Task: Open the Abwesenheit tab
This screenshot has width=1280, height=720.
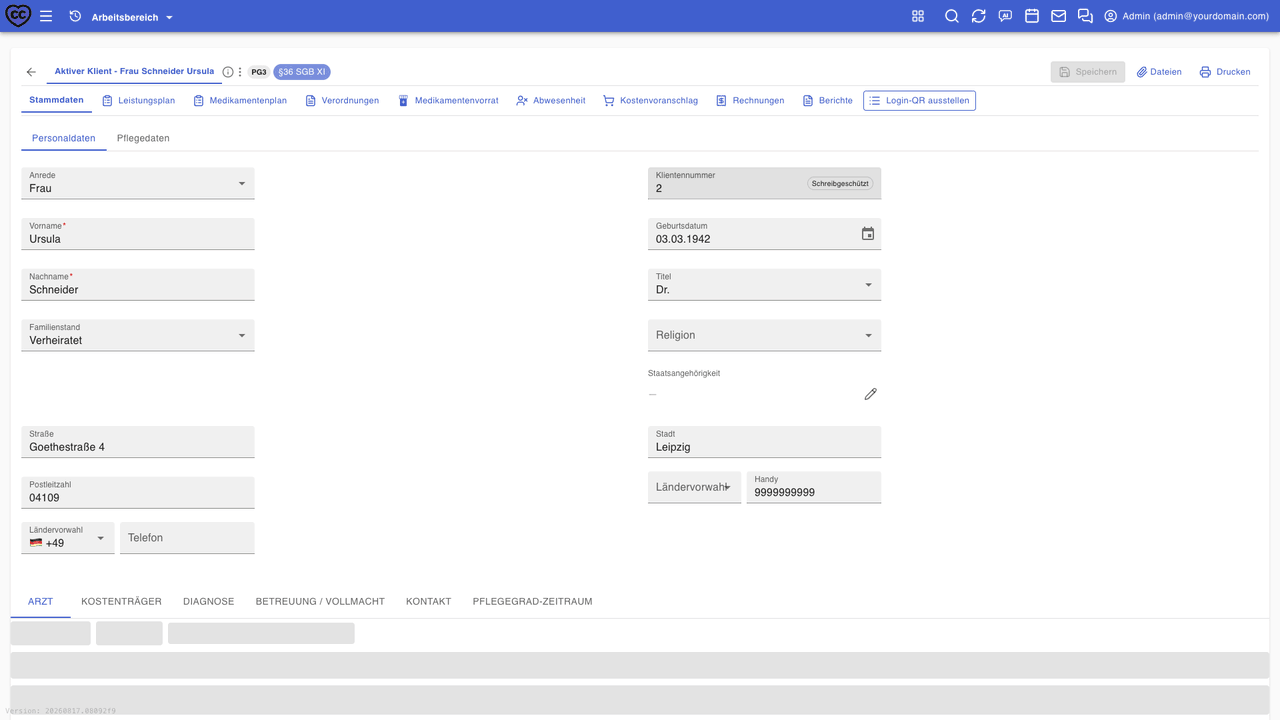Action: [x=551, y=101]
